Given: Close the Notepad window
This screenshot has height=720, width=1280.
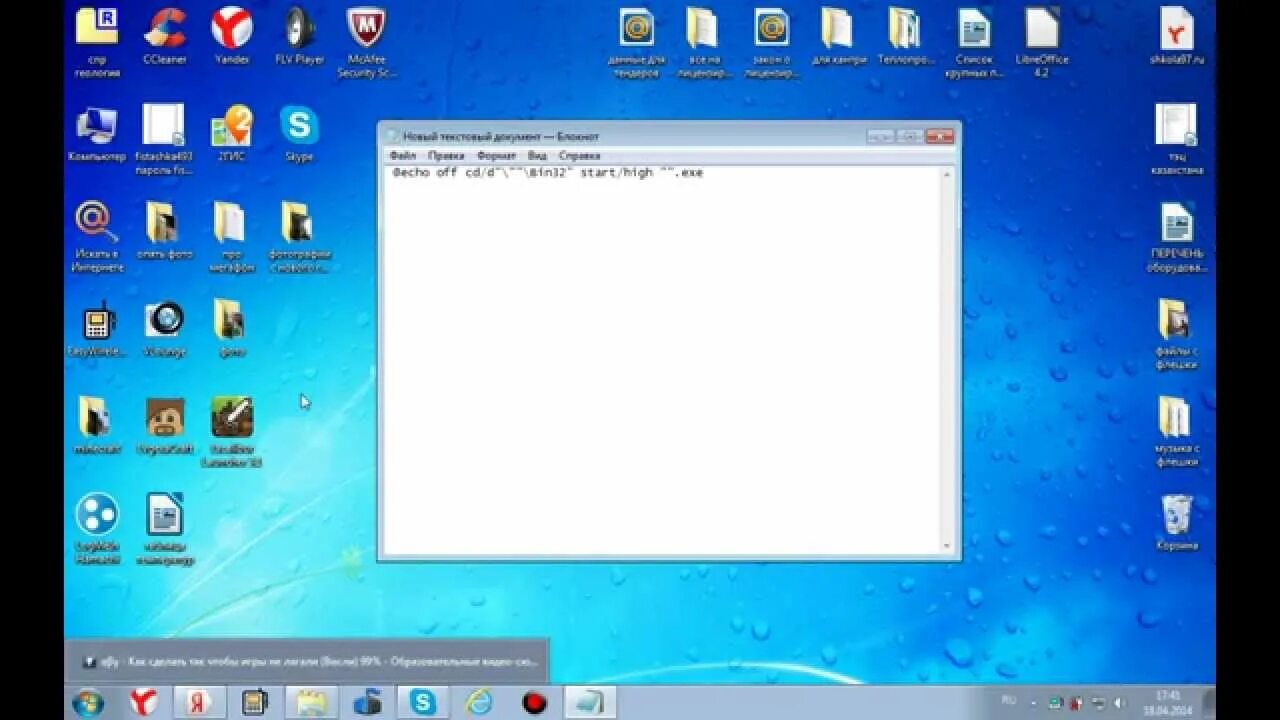Looking at the screenshot, I should (x=939, y=135).
